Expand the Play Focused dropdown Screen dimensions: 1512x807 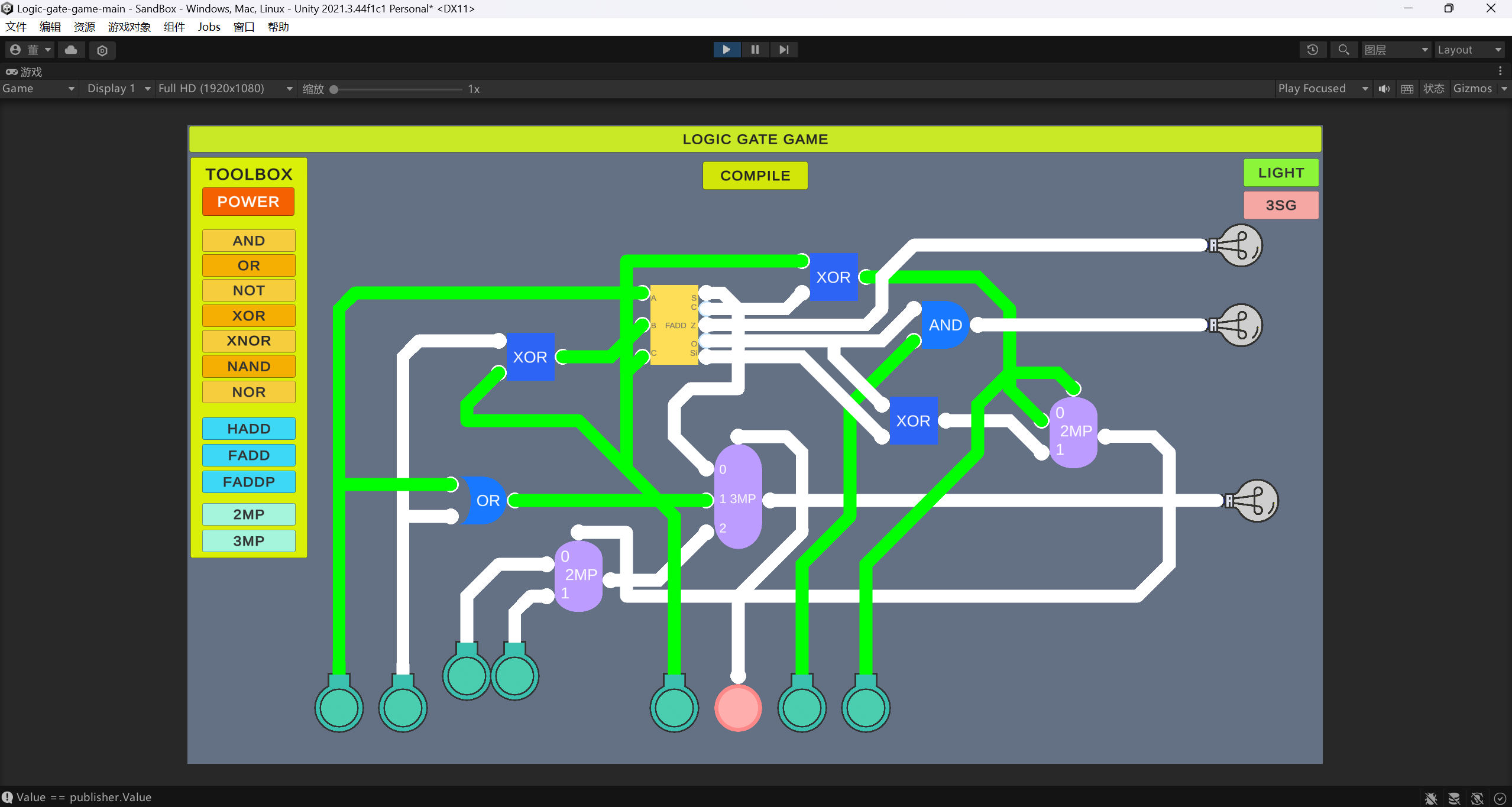pos(1322,89)
